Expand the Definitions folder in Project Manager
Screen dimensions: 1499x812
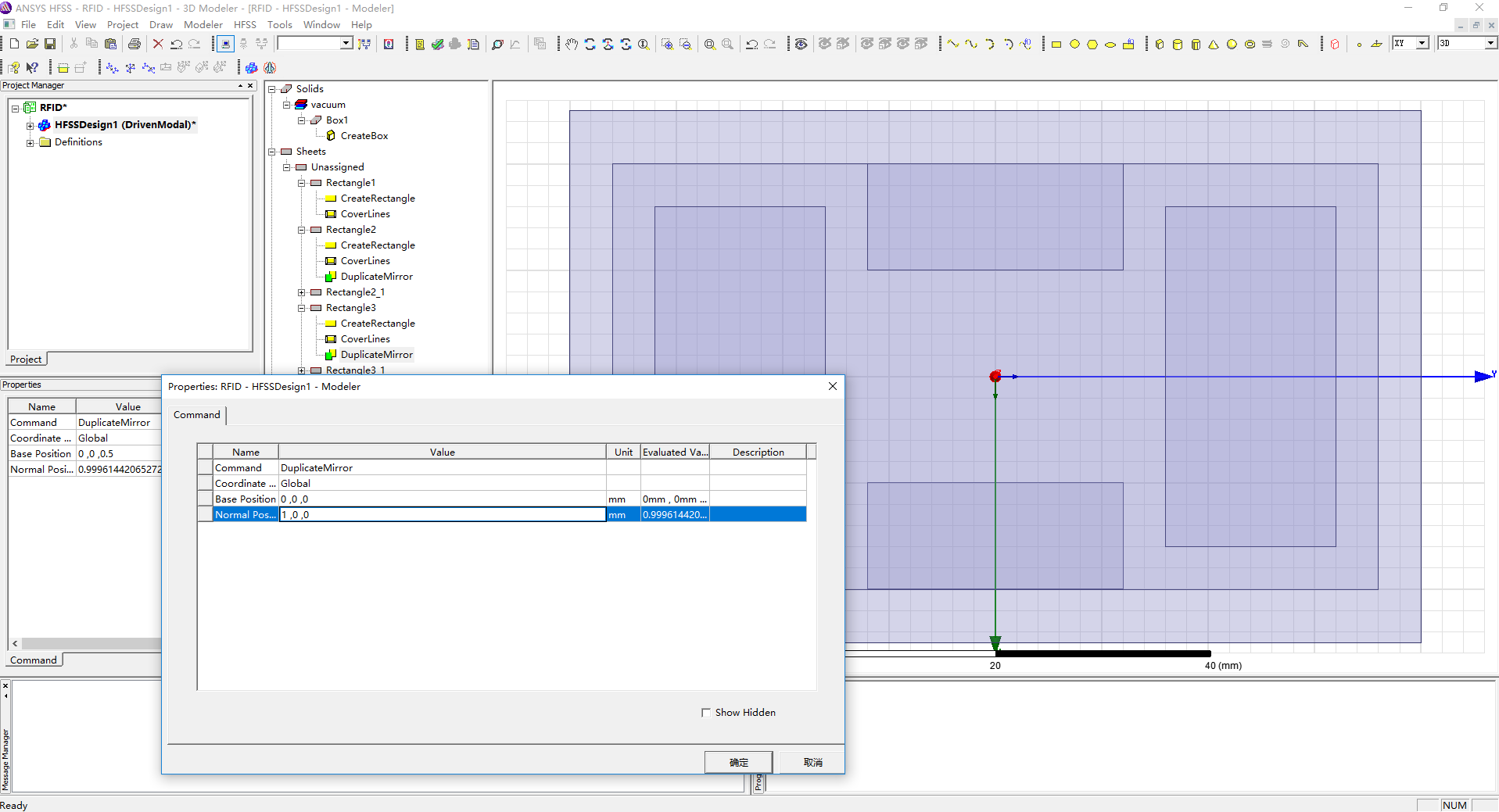click(x=30, y=142)
